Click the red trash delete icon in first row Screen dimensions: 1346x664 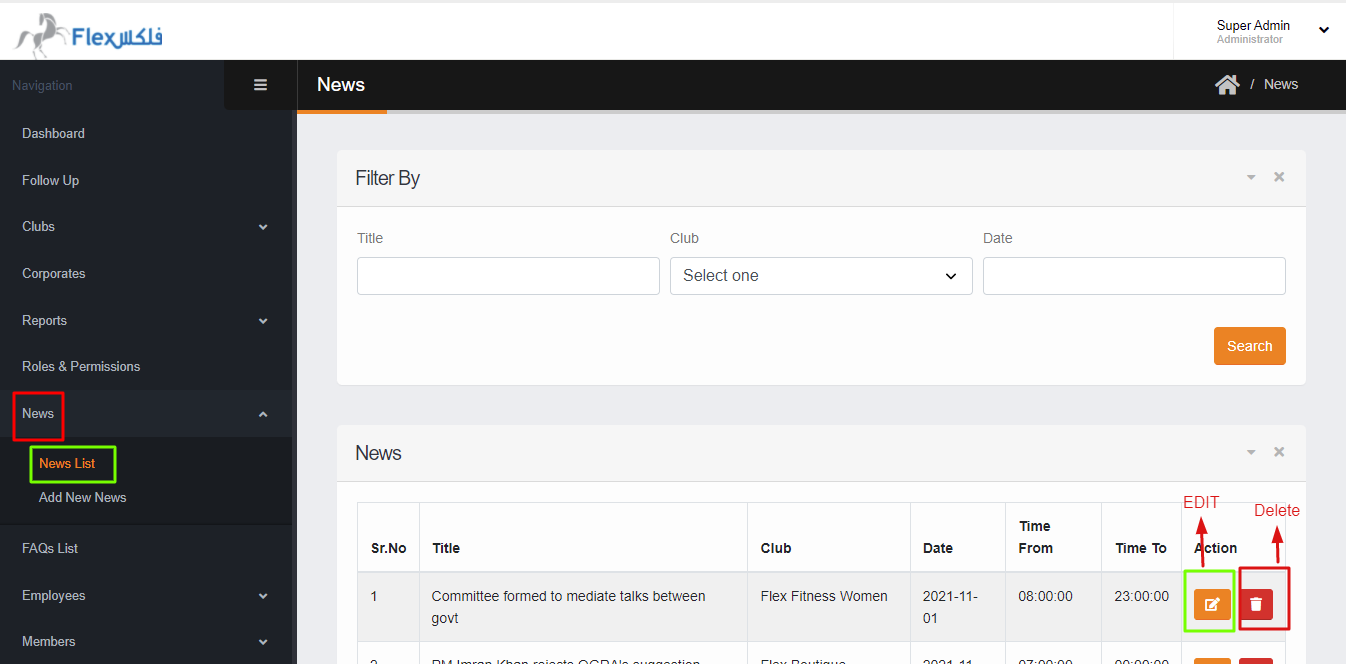coord(1256,604)
